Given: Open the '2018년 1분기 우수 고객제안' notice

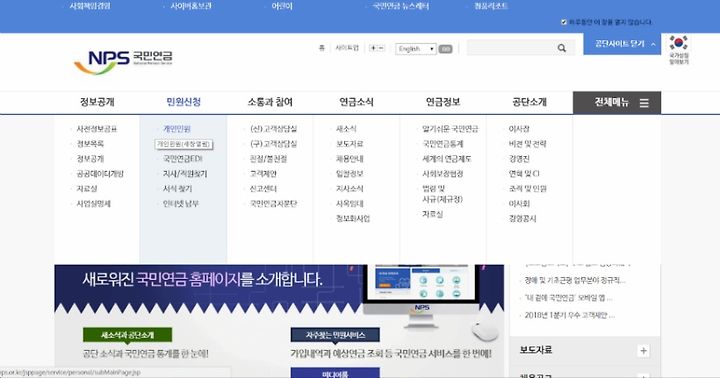Looking at the screenshot, I should 569,315.
